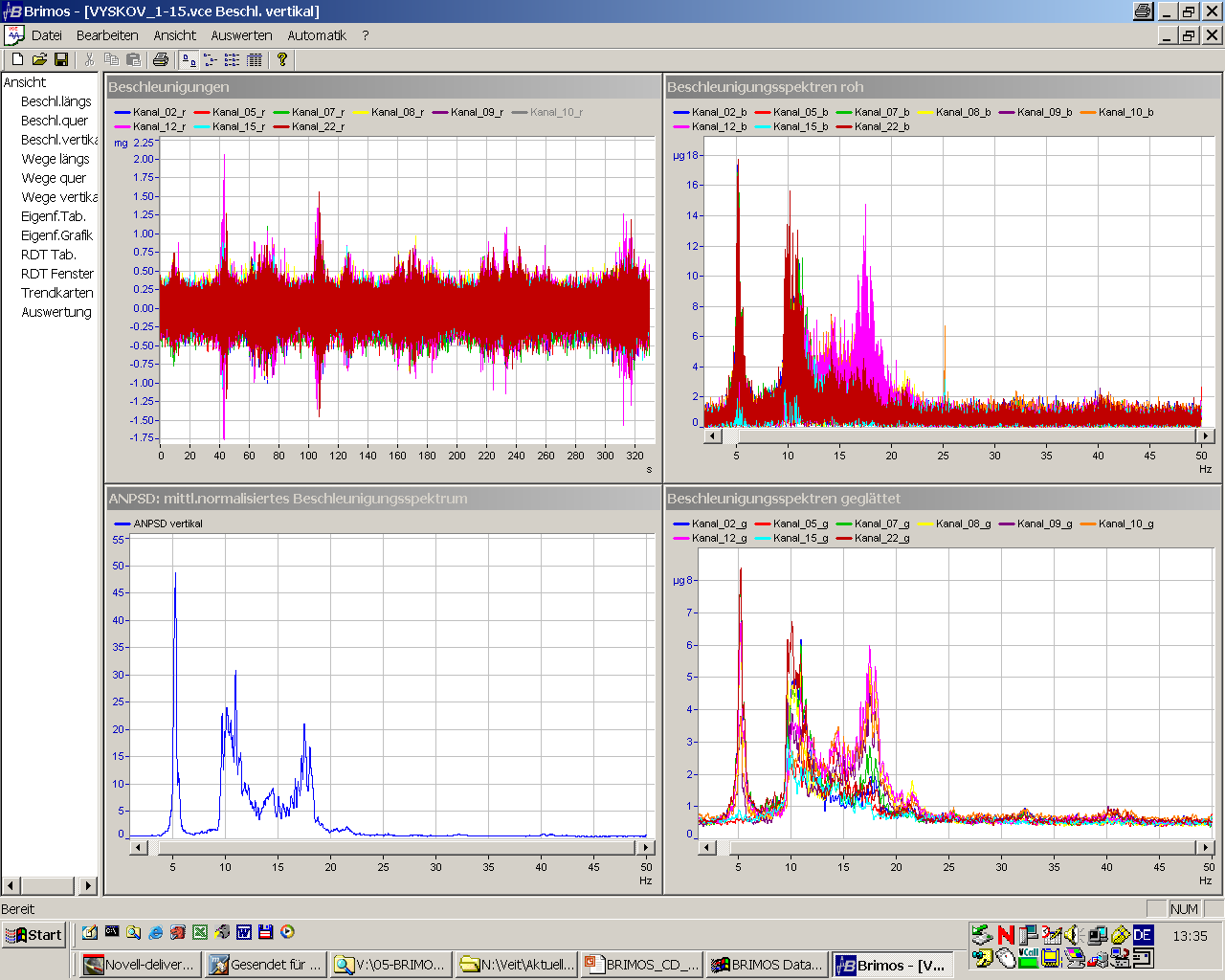This screenshot has width=1225, height=980.
Task: Open the Automatik menu
Action: pyautogui.click(x=317, y=35)
